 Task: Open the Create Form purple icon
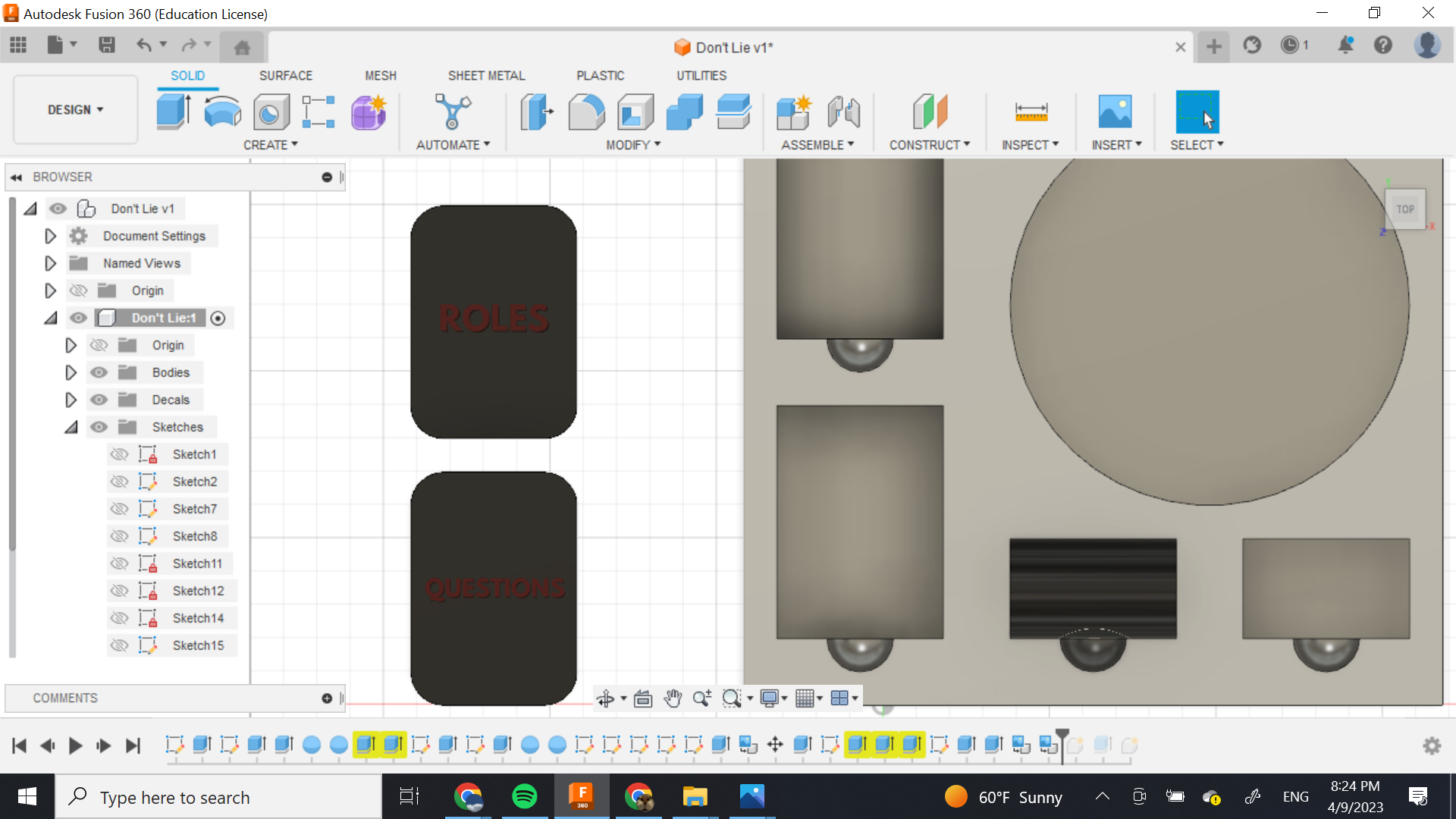pos(369,111)
